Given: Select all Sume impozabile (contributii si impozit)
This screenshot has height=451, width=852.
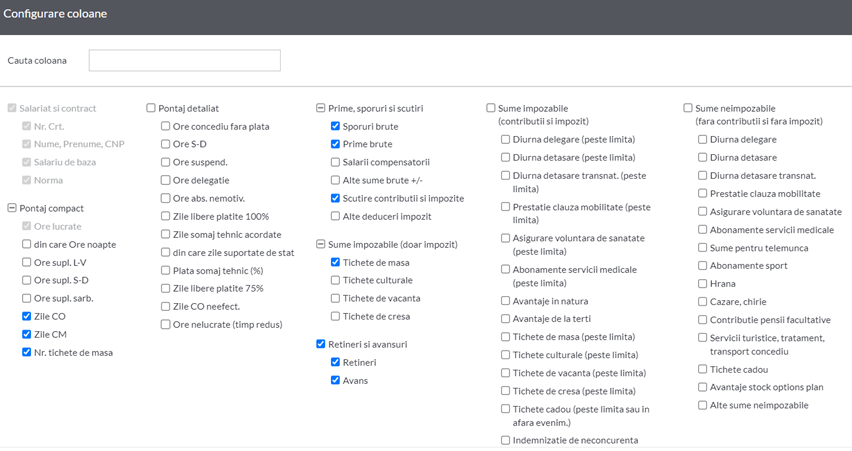Looking at the screenshot, I should (491, 108).
